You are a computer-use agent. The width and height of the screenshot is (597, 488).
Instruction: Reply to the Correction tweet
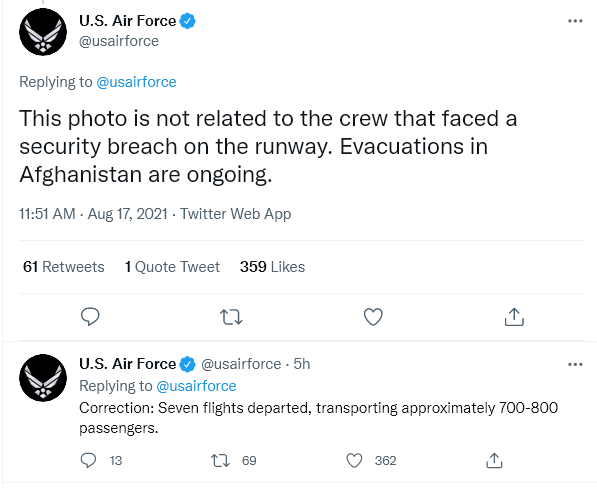[x=88, y=460]
